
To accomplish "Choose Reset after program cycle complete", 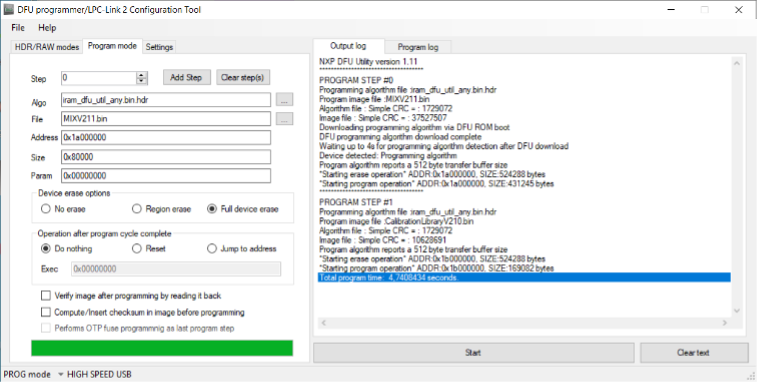I will coord(137,249).
